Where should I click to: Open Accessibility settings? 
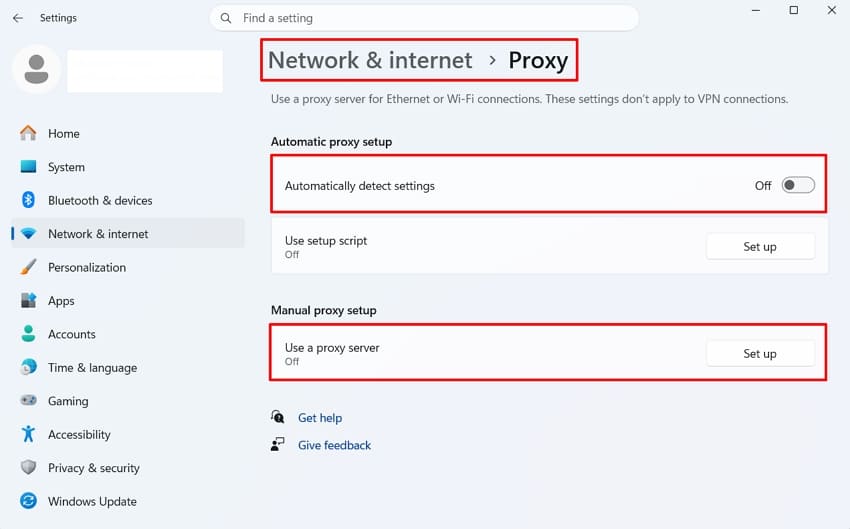[x=128, y=435]
